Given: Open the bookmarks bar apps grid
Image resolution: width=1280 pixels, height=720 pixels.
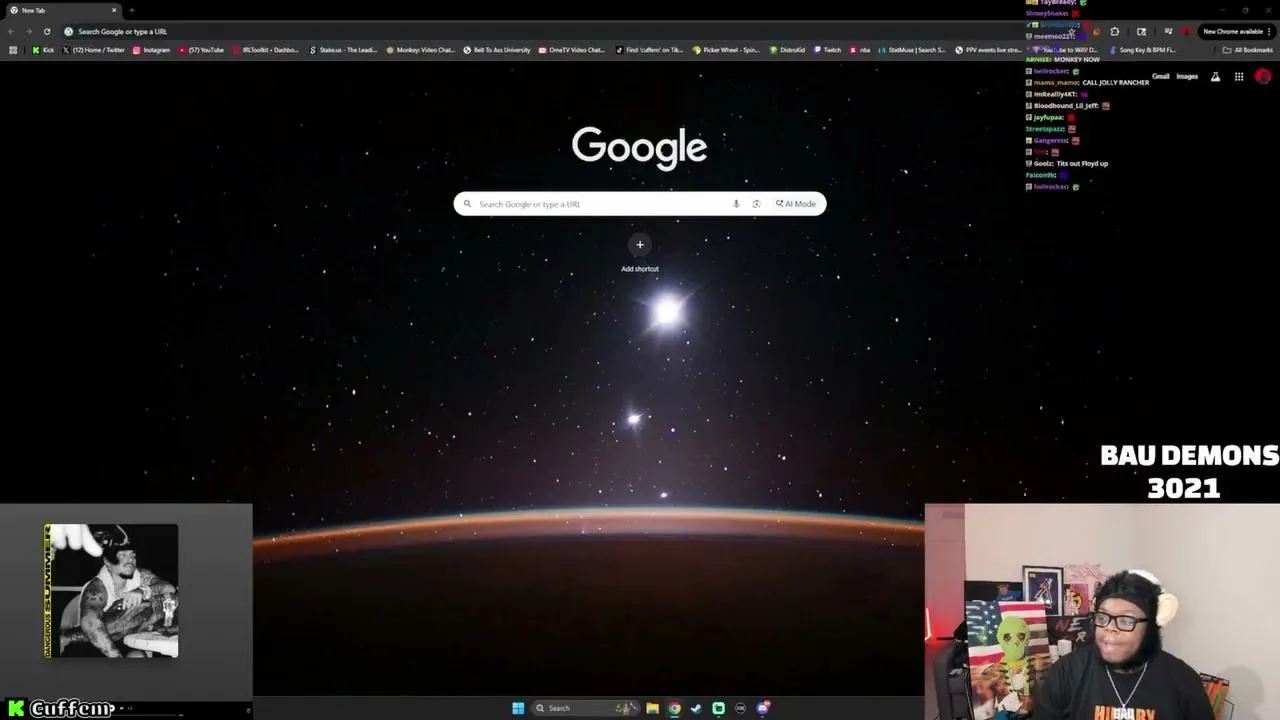Looking at the screenshot, I should (13, 50).
